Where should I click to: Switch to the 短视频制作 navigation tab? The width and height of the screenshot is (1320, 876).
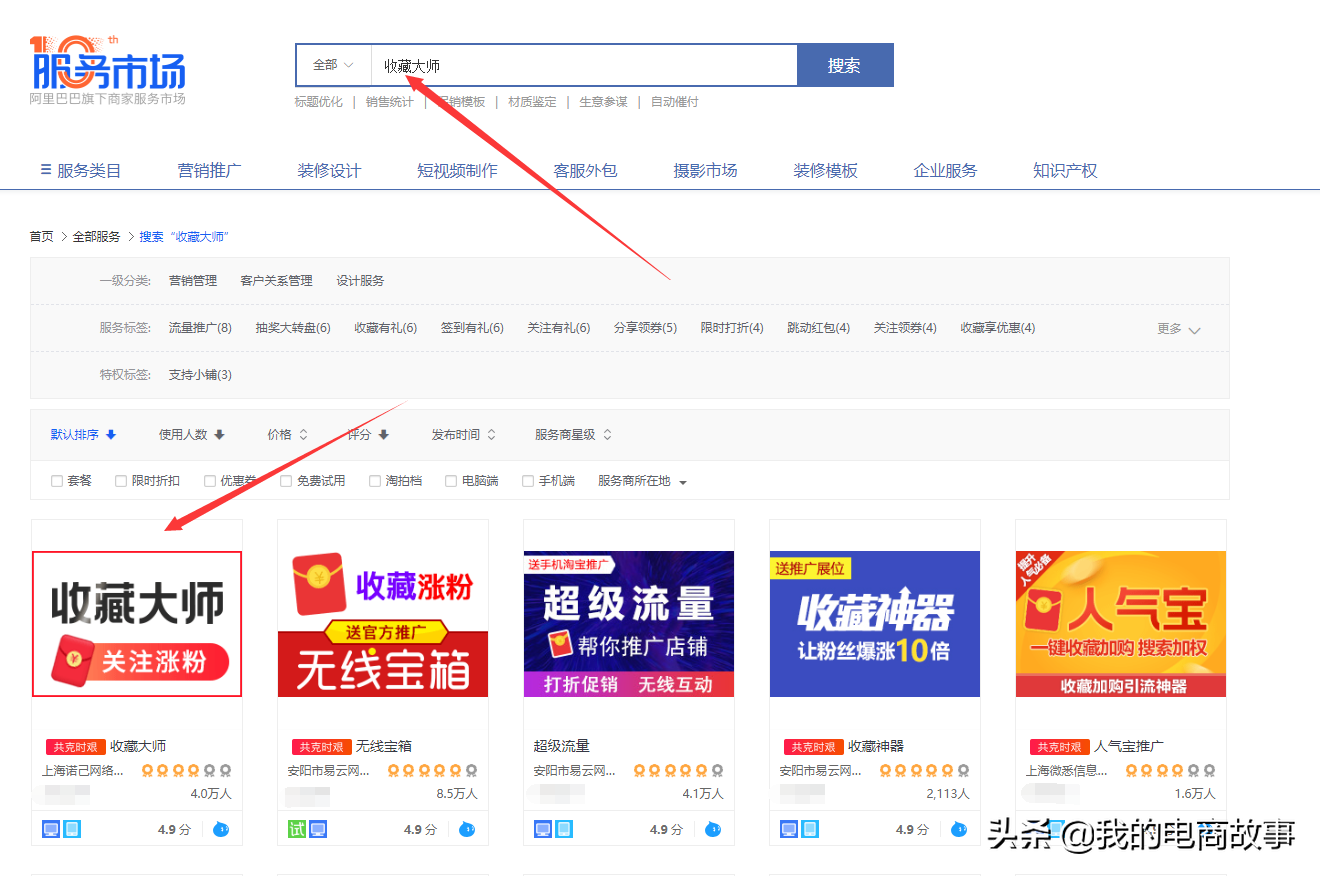tap(457, 170)
